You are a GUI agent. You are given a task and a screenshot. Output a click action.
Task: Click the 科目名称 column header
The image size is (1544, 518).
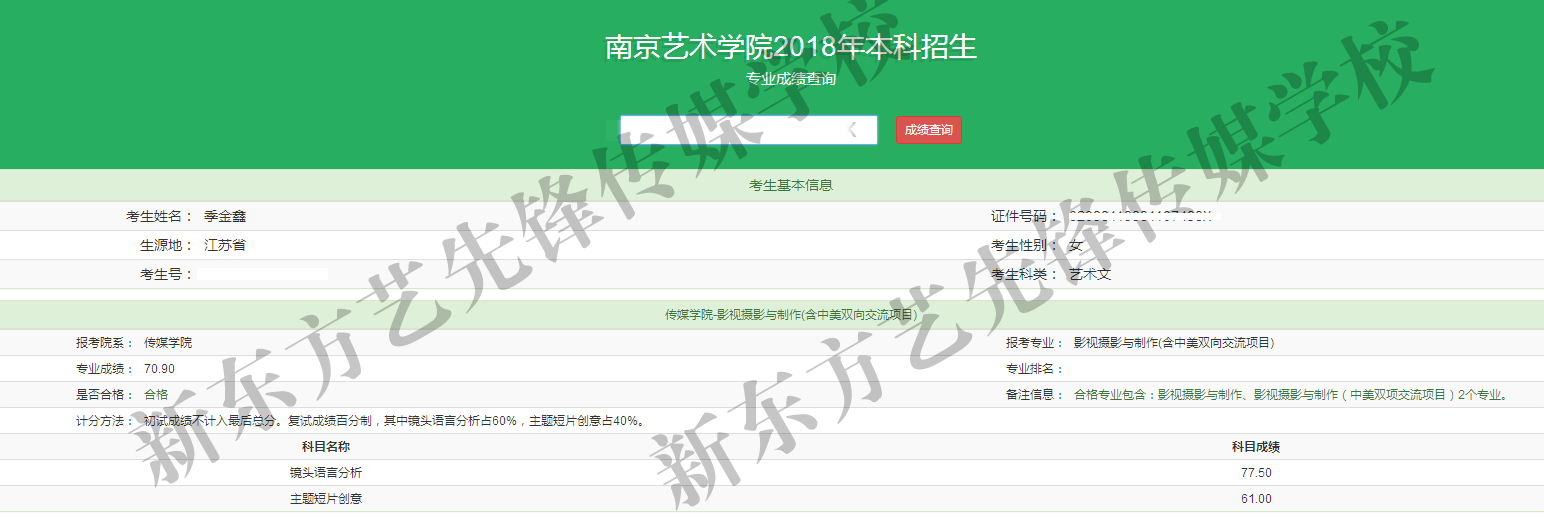(326, 447)
